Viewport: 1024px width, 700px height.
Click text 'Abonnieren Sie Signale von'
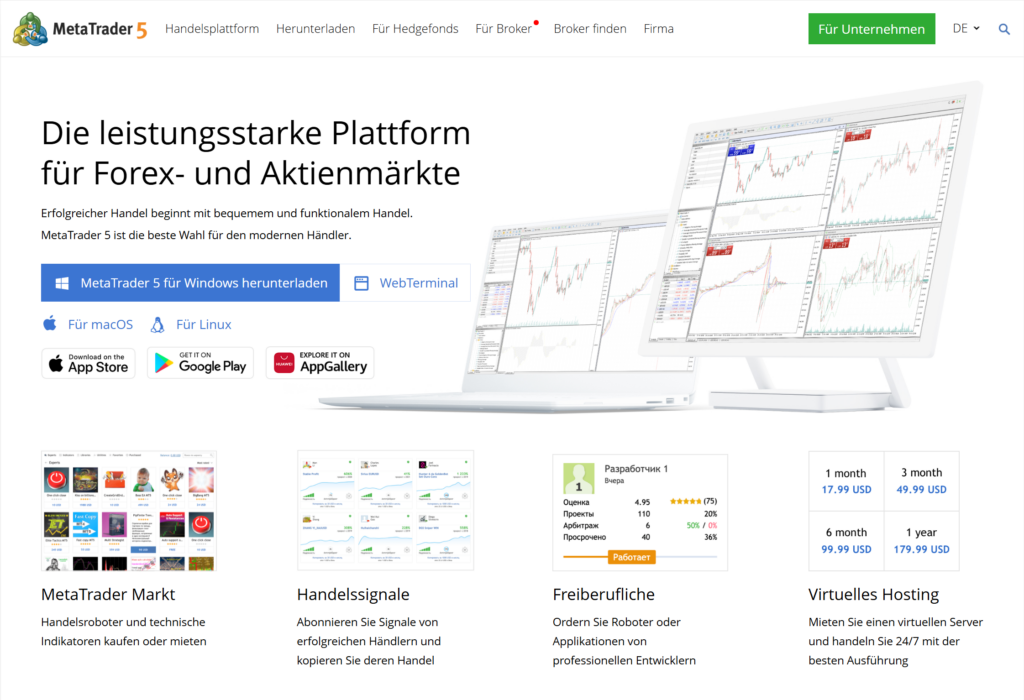(367, 622)
